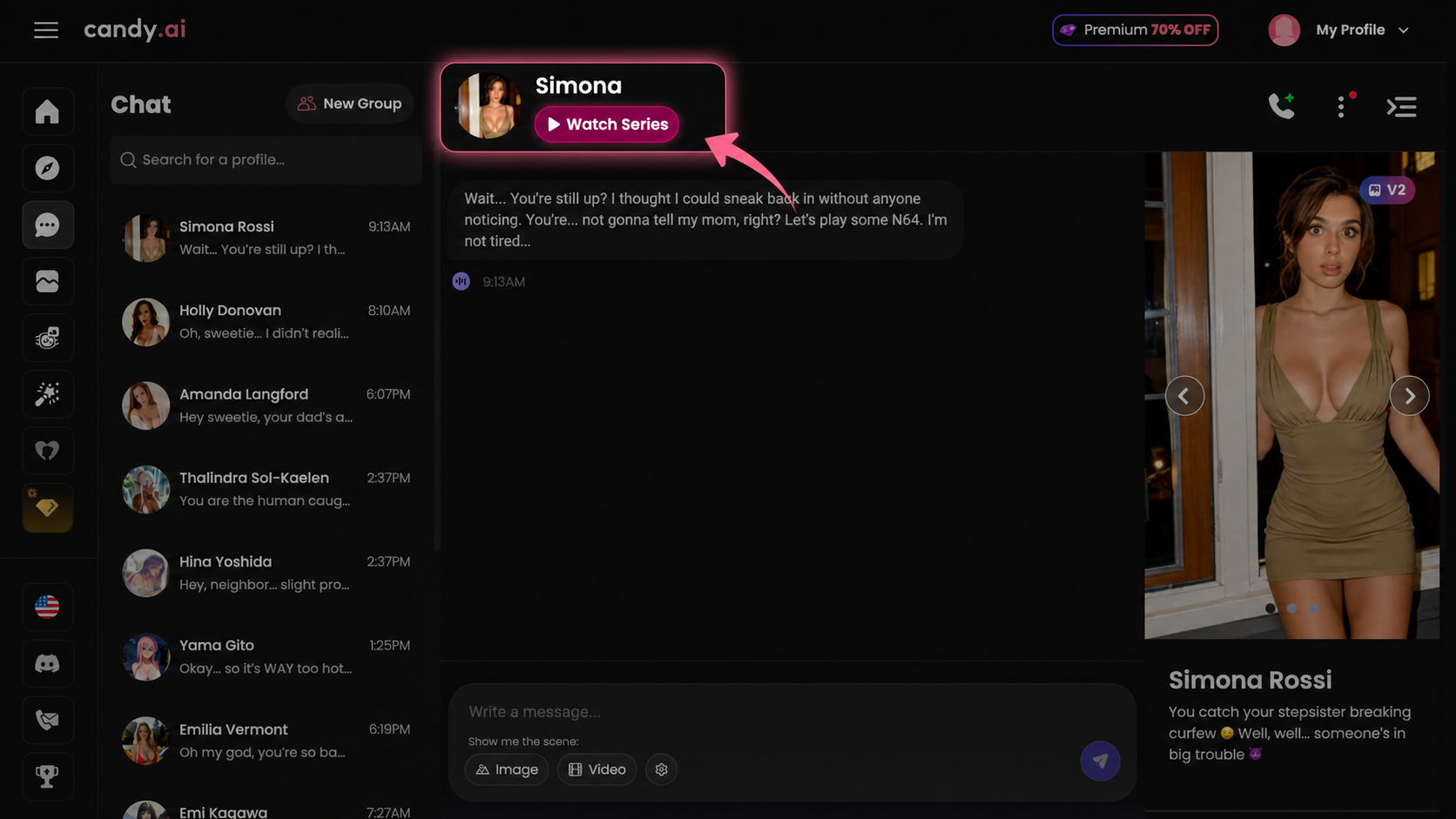Start a voice call with the phone icon
This screenshot has width=1456, height=819.
1281,106
